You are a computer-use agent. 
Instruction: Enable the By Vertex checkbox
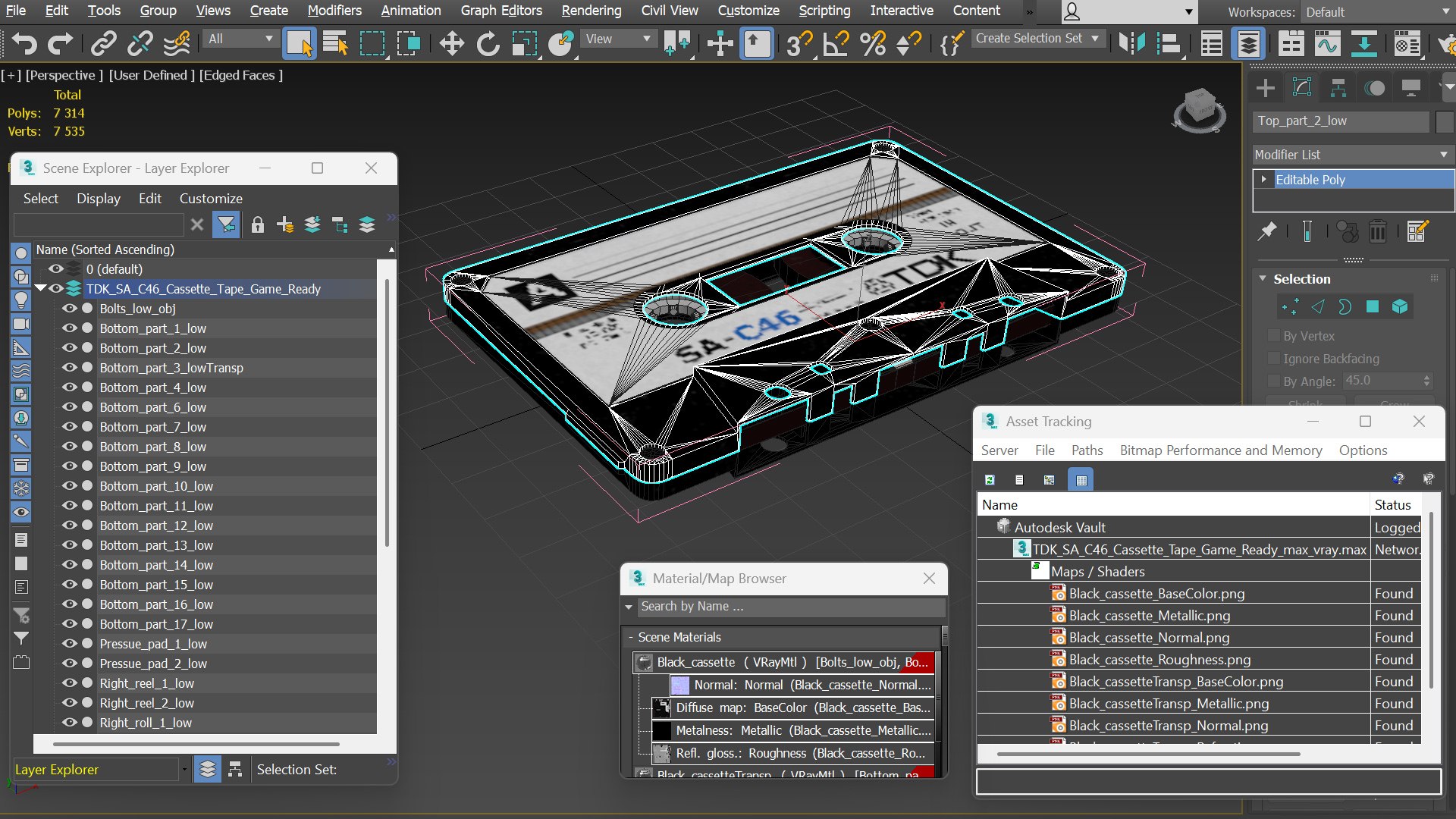(1273, 336)
